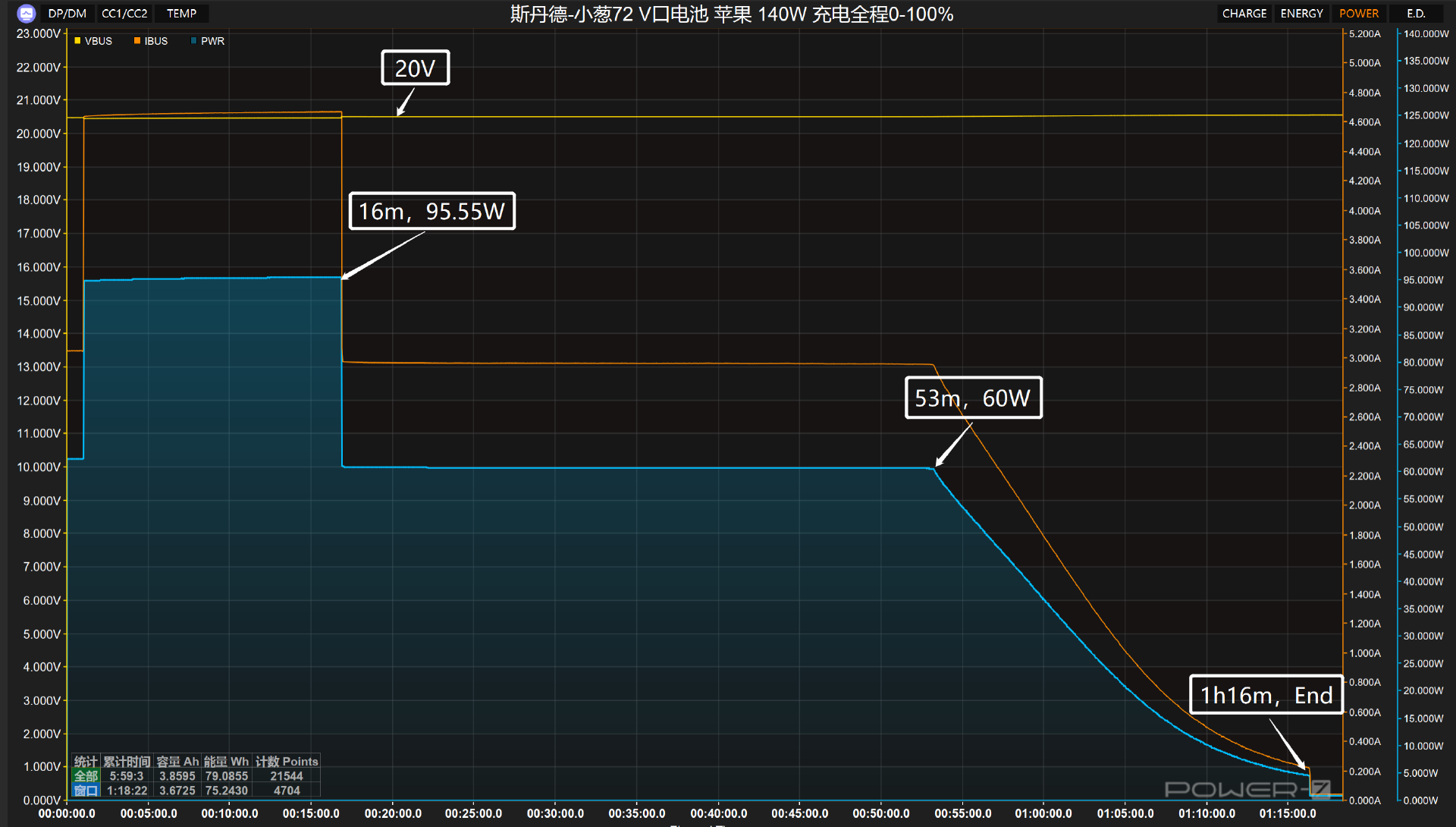Open the CC1/CC2 tab
Screen dimensions: 1456x827
pyautogui.click(x=124, y=14)
